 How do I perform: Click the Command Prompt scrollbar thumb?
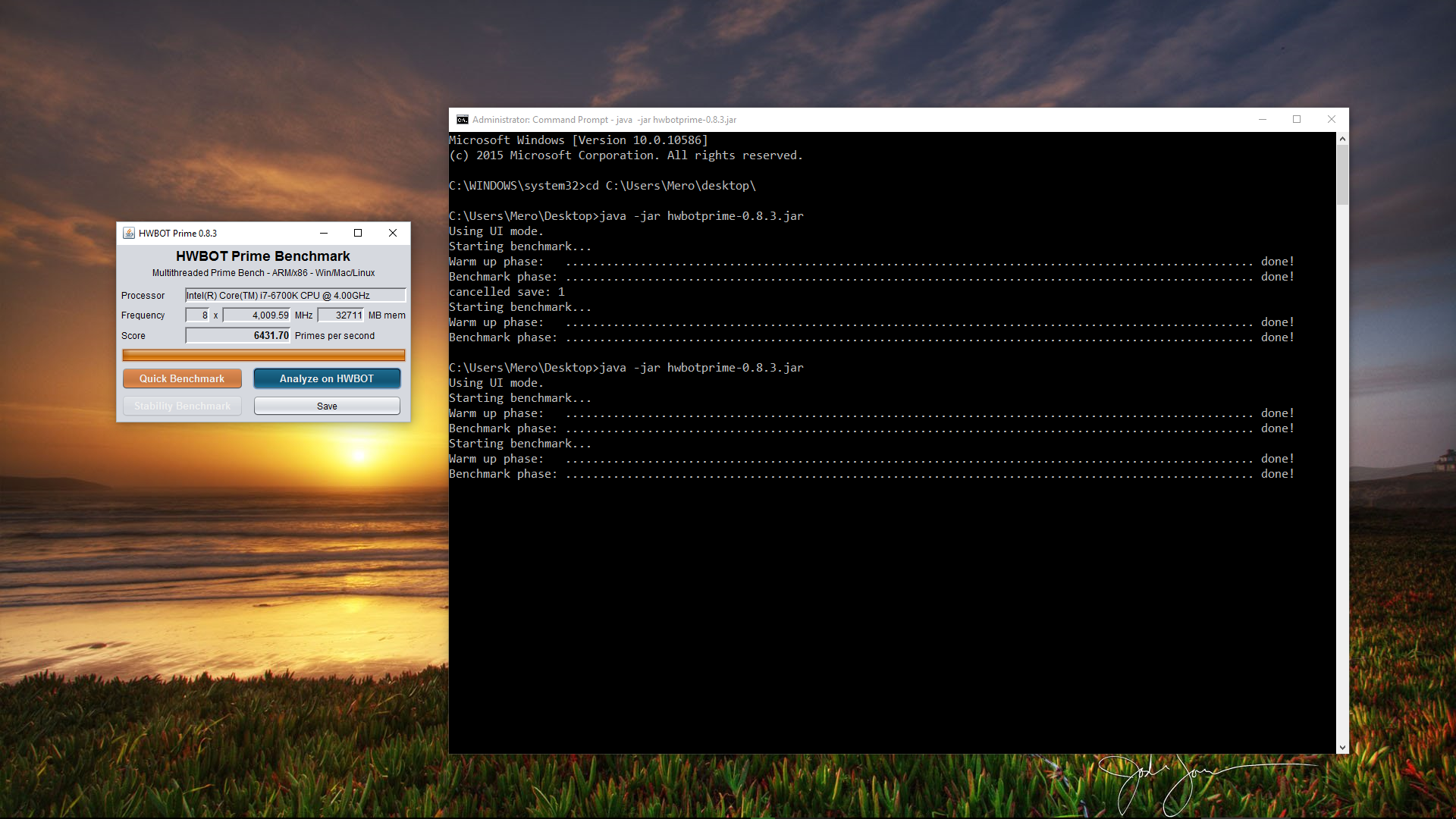tap(1342, 175)
